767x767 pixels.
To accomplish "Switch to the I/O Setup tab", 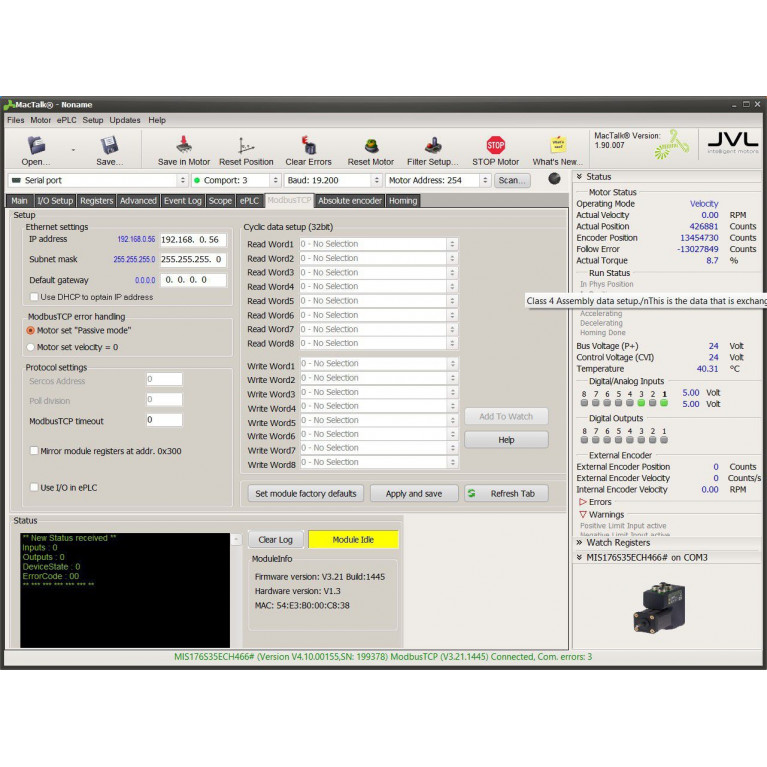I will click(55, 201).
